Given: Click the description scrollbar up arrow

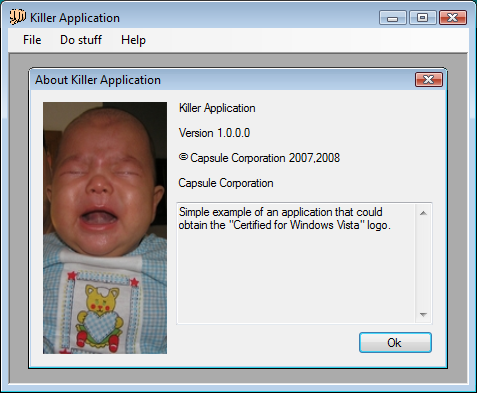Looking at the screenshot, I should tap(423, 213).
